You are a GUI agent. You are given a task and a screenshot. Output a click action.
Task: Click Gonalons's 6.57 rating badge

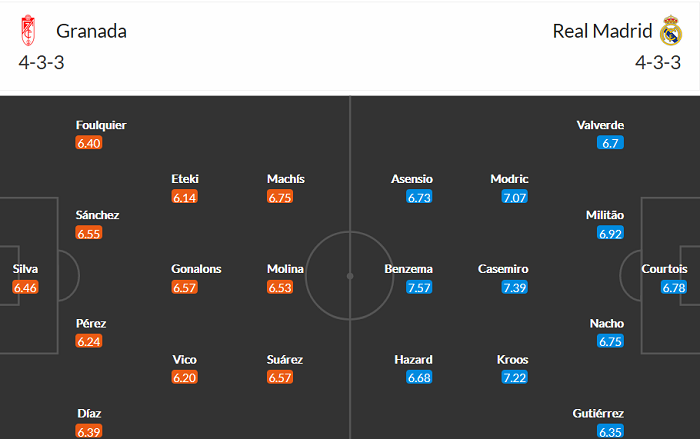[185, 288]
